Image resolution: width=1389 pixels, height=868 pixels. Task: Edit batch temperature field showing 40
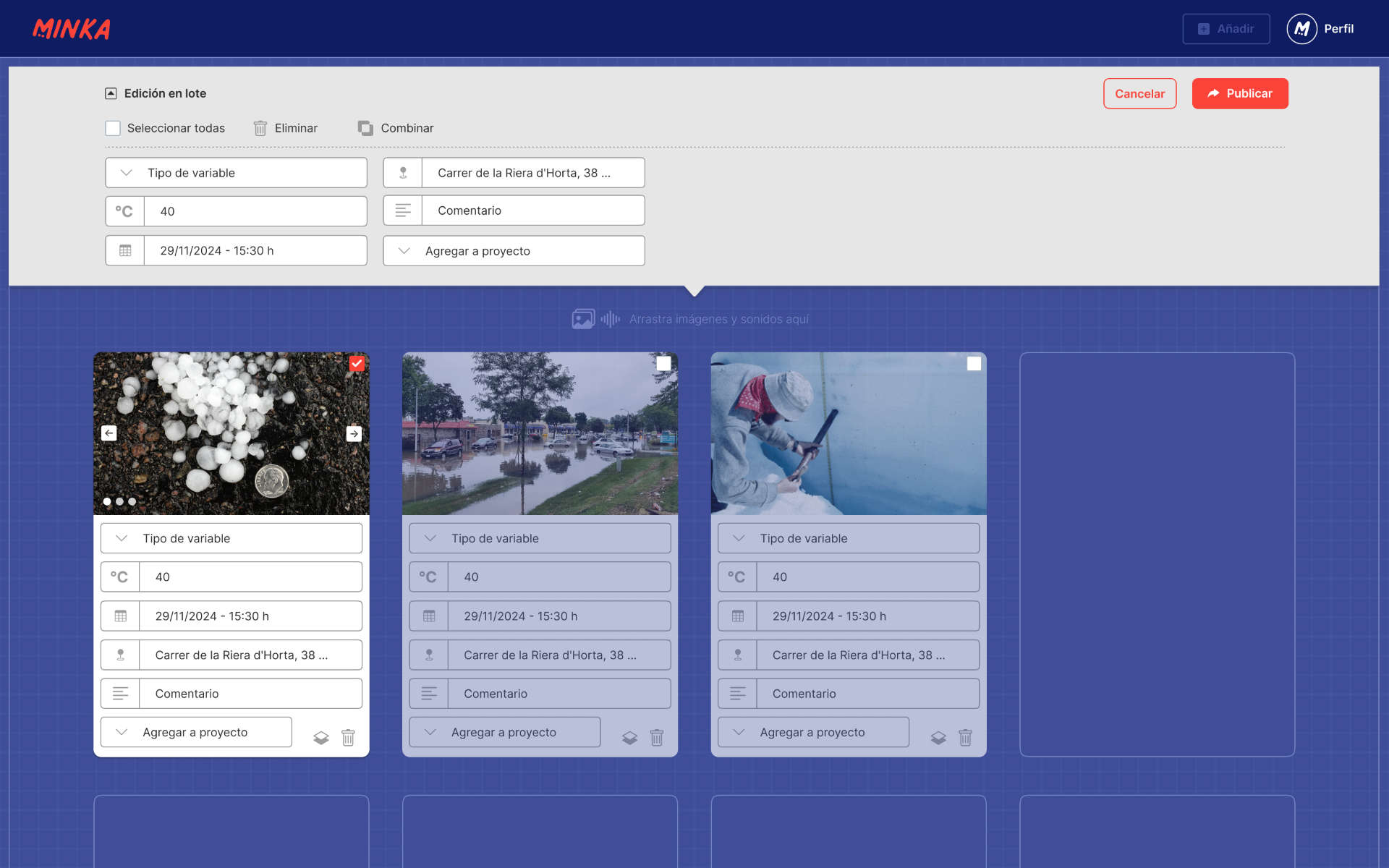click(236, 211)
